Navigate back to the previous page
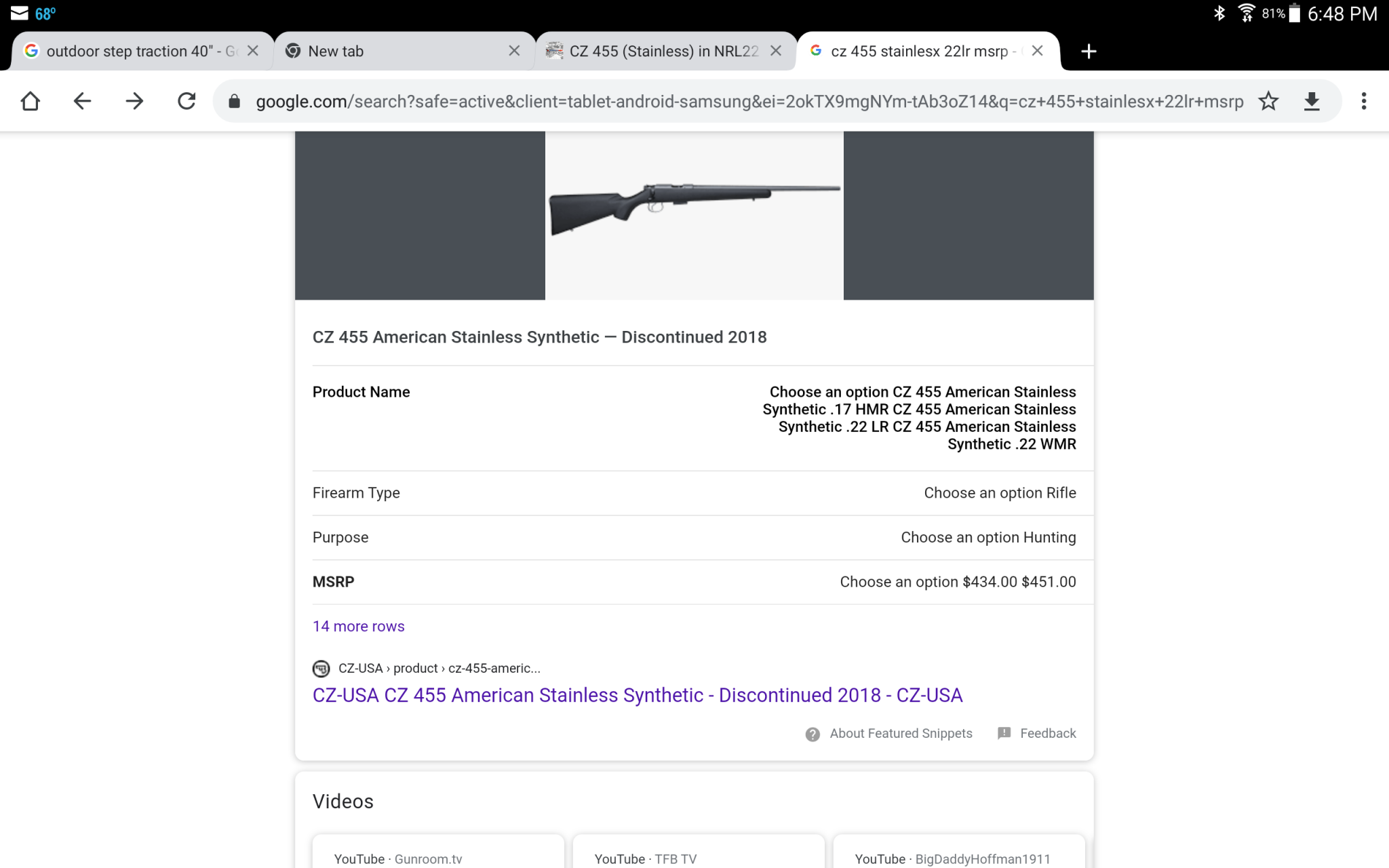Image resolution: width=1389 pixels, height=868 pixels. (x=82, y=102)
